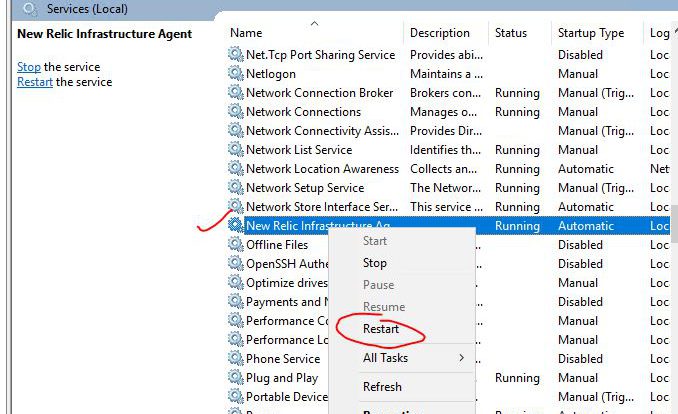Click the gear icon for Net.Tcp Port Sharing Service
This screenshot has width=678, height=414.
coord(236,55)
